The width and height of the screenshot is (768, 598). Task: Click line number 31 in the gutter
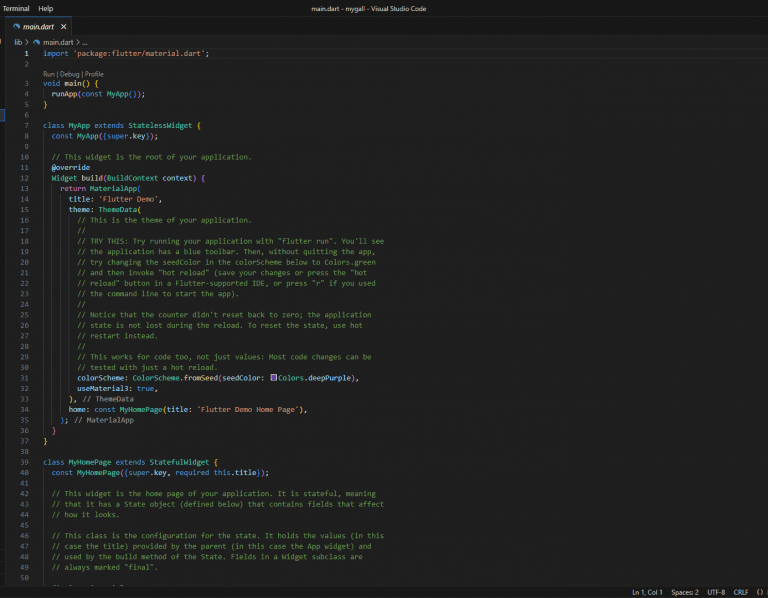[x=24, y=378]
